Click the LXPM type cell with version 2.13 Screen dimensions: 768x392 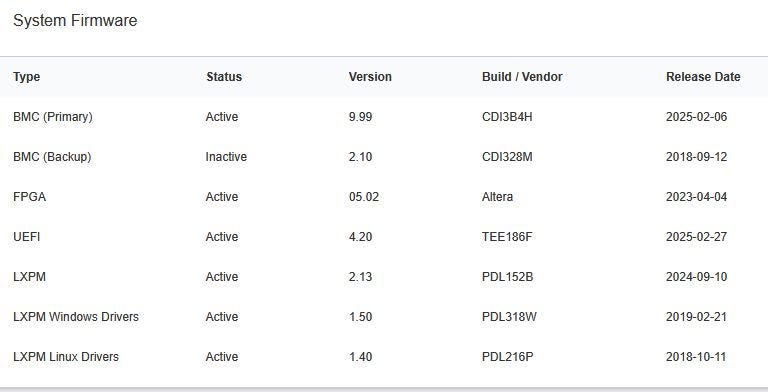coord(29,277)
